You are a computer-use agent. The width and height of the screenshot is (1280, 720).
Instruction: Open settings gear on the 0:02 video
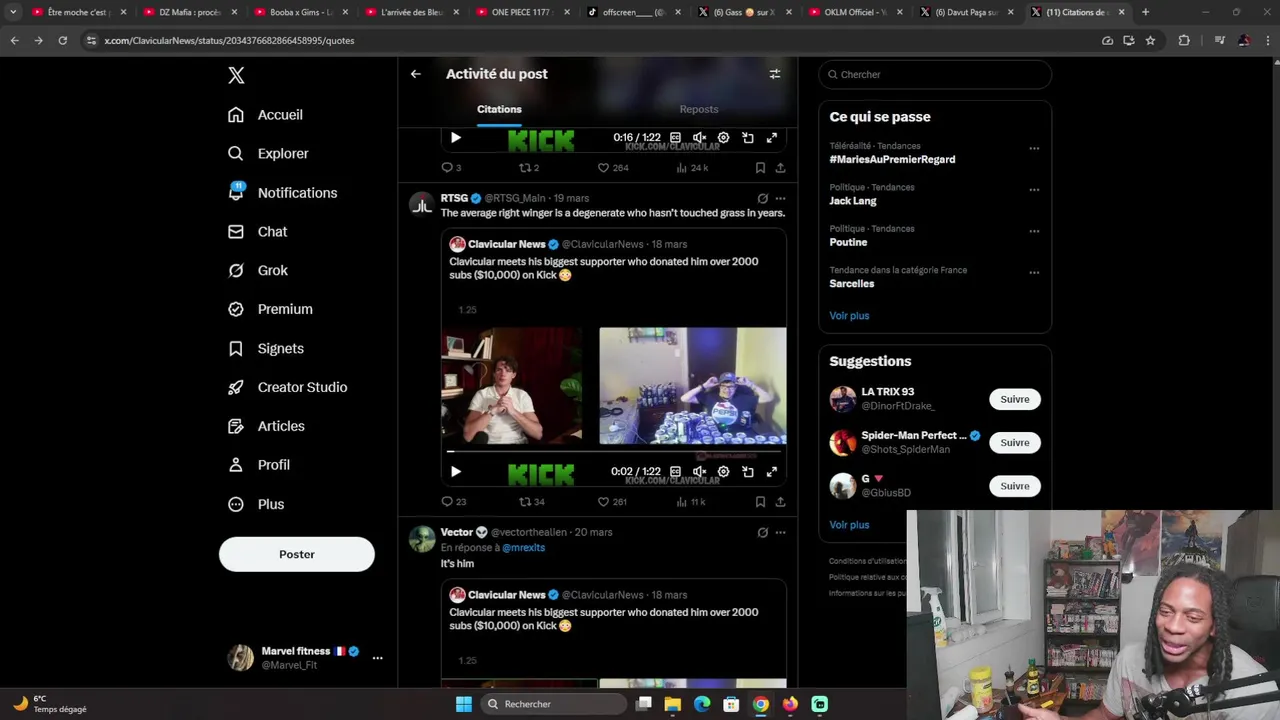(x=723, y=472)
